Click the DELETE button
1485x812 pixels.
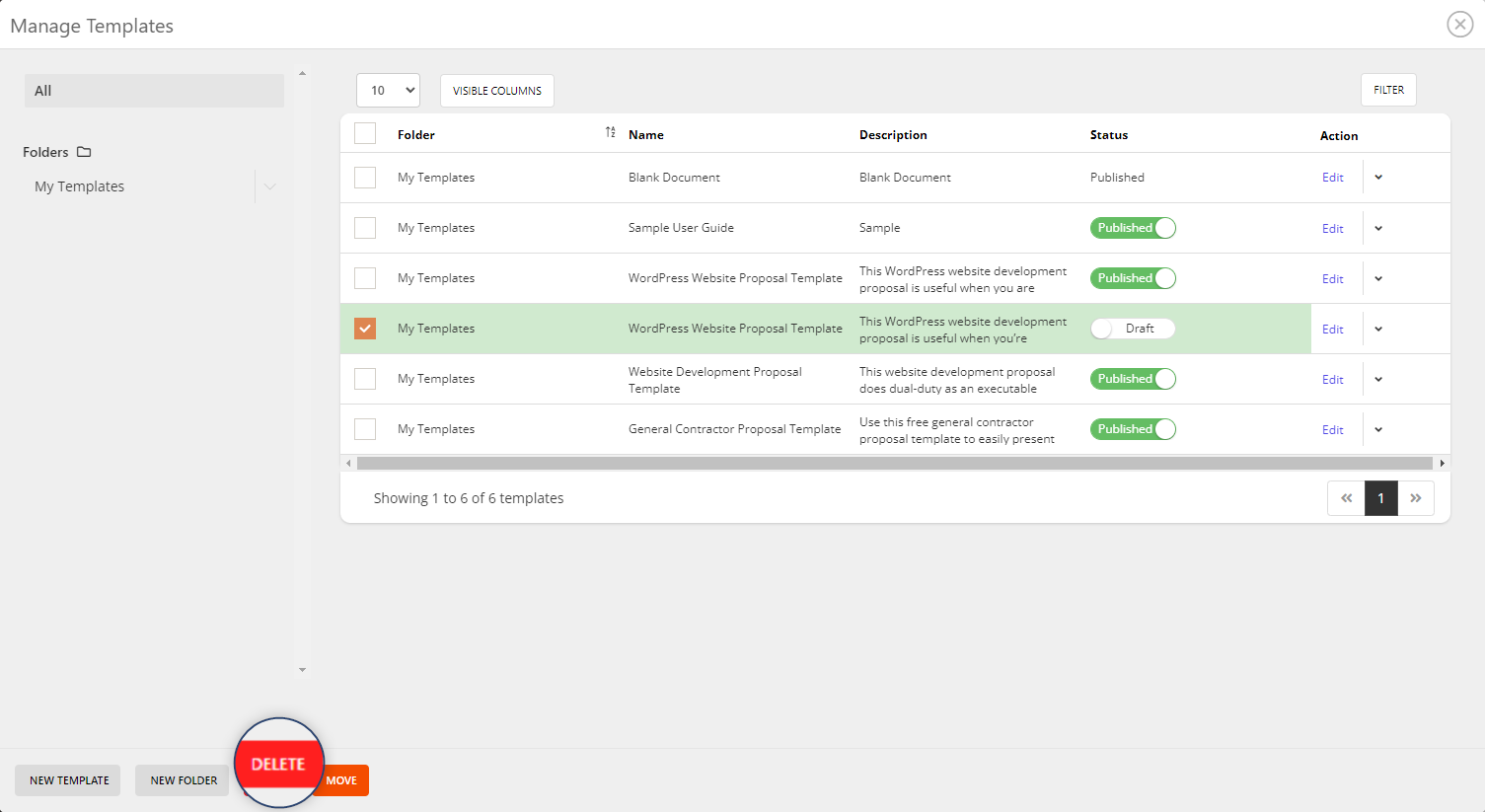[x=278, y=763]
